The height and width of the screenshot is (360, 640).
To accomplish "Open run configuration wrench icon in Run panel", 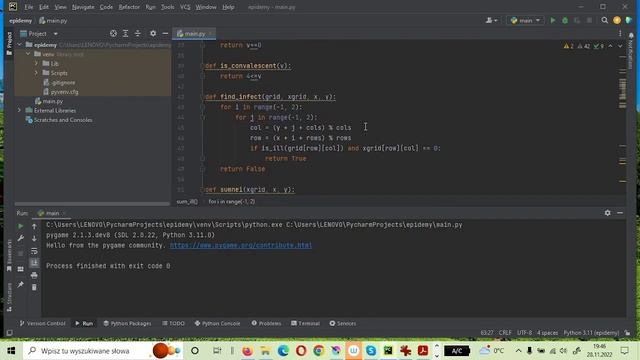I will 20,238.
